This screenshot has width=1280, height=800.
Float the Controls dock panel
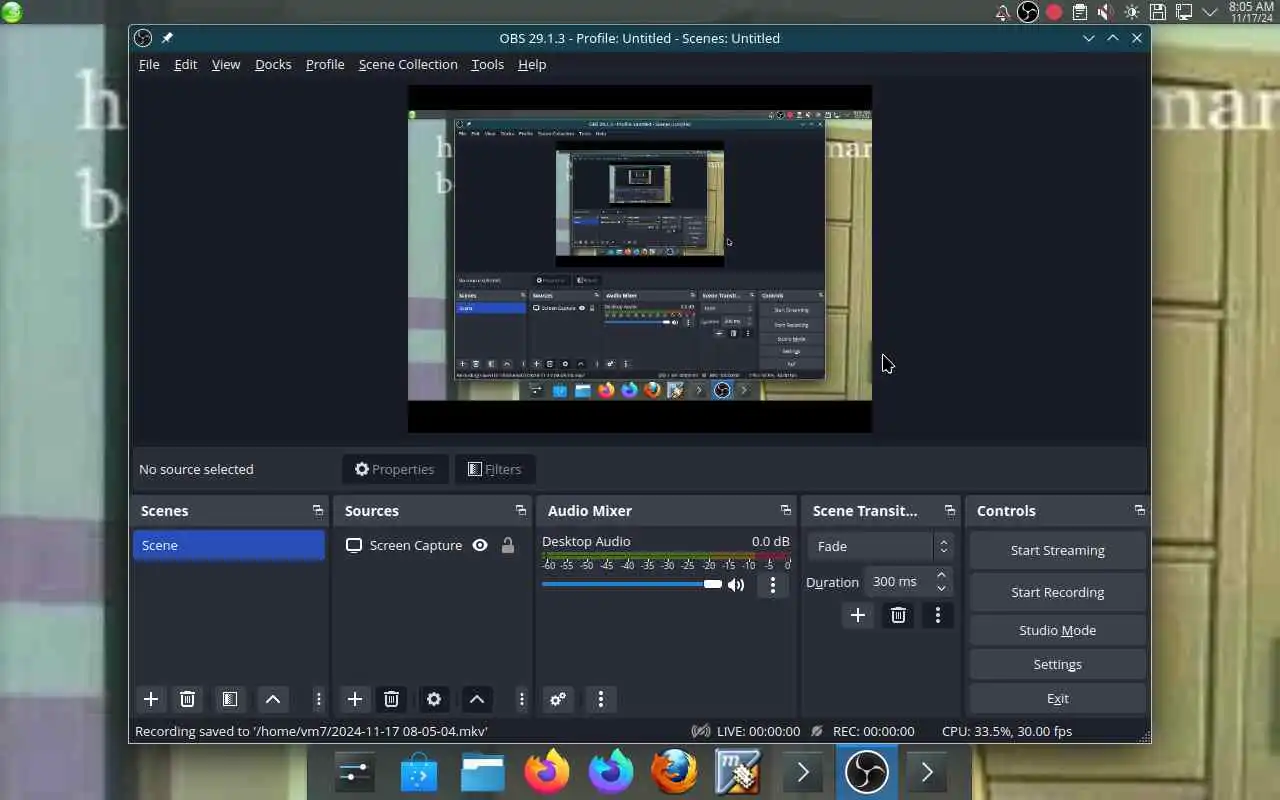[1140, 511]
